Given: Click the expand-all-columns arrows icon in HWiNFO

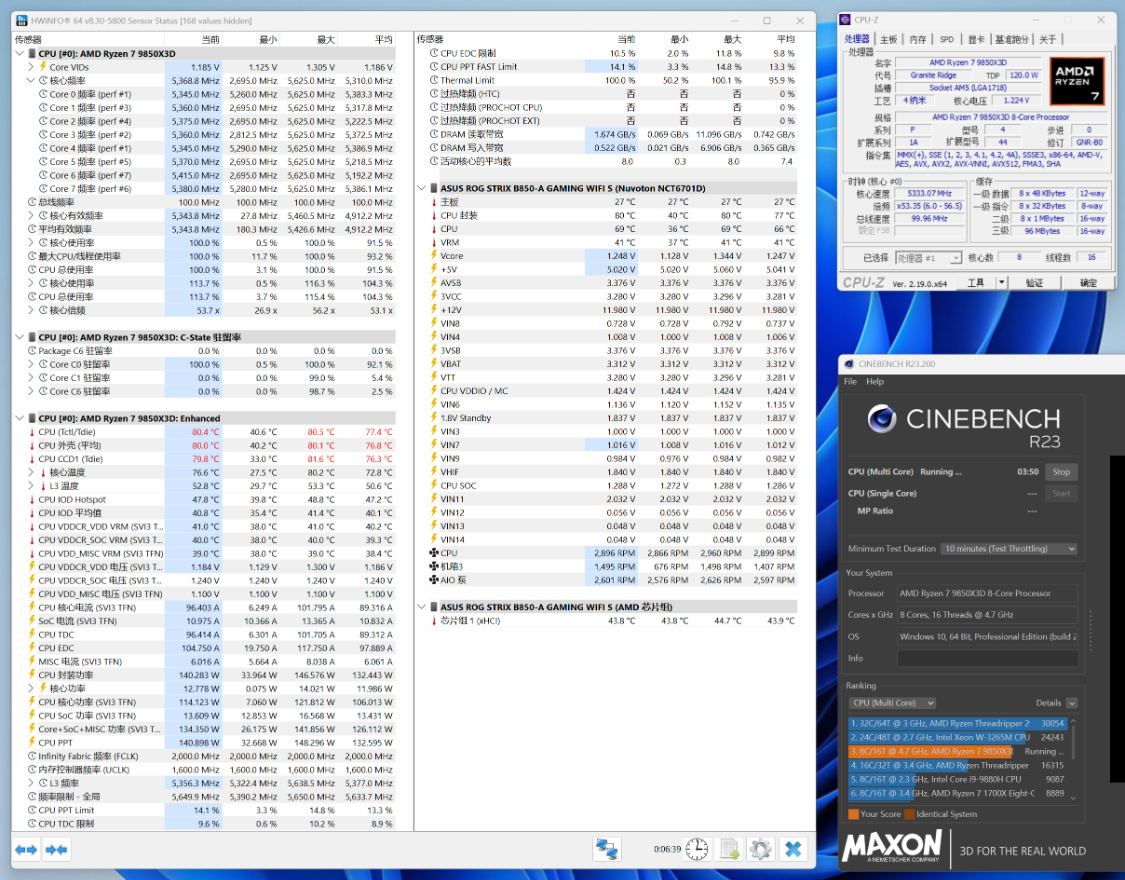Looking at the screenshot, I should coord(27,850).
